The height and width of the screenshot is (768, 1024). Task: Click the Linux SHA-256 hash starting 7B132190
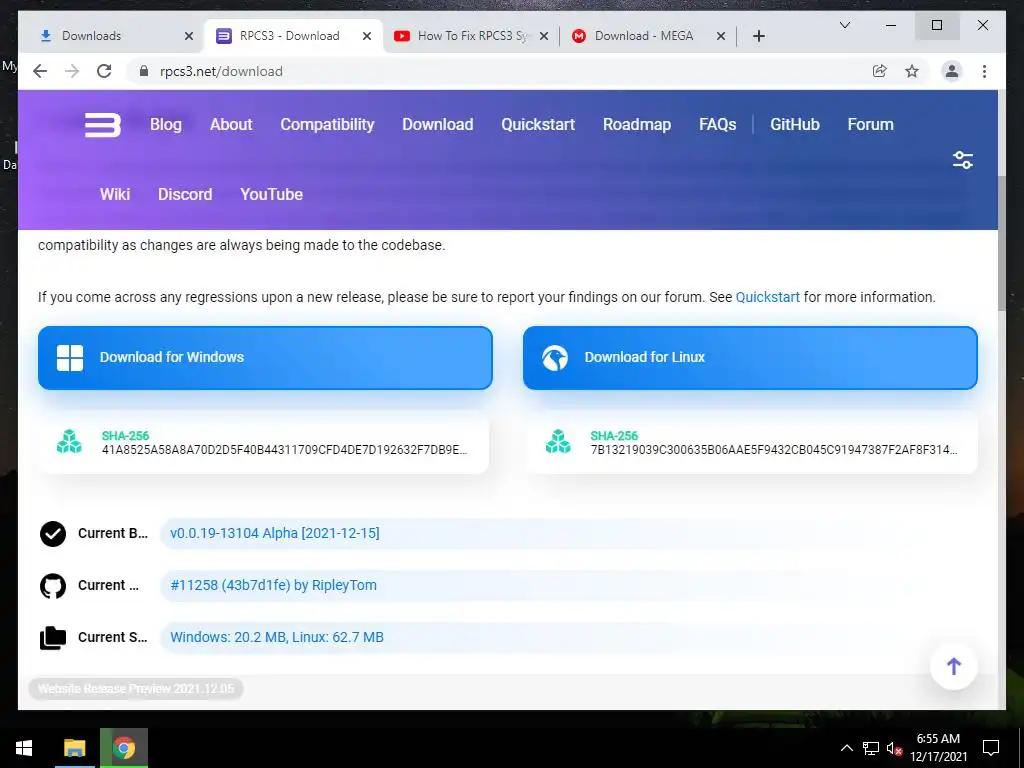coord(774,450)
